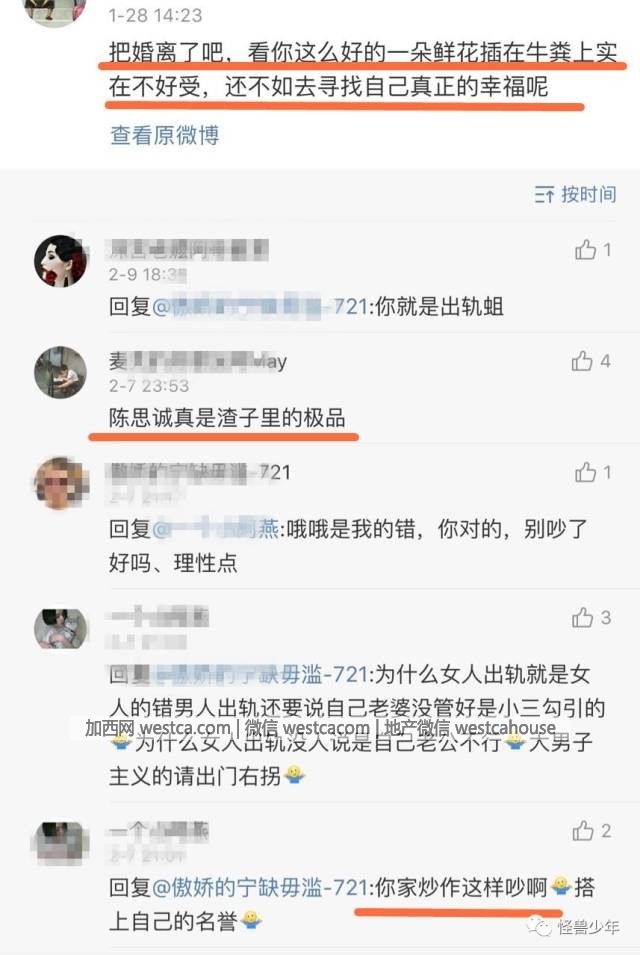The height and width of the screenshot is (955, 640).
Task: Like the 哦哦是我的错 reply
Action: pyautogui.click(x=593, y=472)
